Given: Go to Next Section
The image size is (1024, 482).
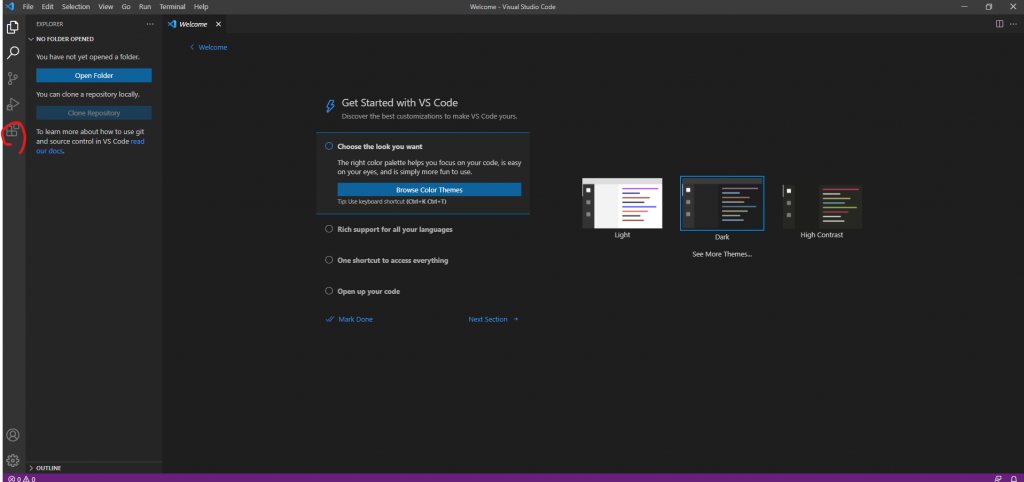Looking at the screenshot, I should click(x=494, y=319).
